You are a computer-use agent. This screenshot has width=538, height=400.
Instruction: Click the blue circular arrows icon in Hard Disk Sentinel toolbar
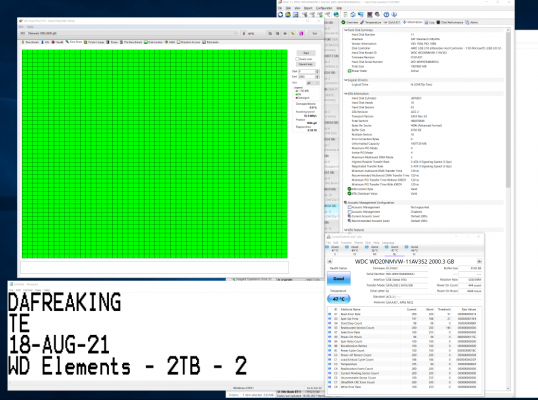[x=353, y=14]
